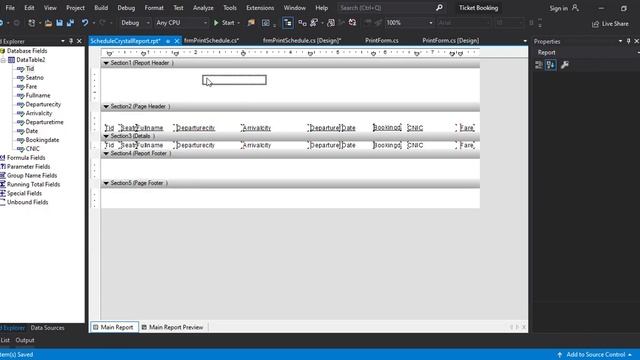Image resolution: width=640 pixels, height=360 pixels.
Task: Click the Formula Fields node
Action: click(26, 158)
